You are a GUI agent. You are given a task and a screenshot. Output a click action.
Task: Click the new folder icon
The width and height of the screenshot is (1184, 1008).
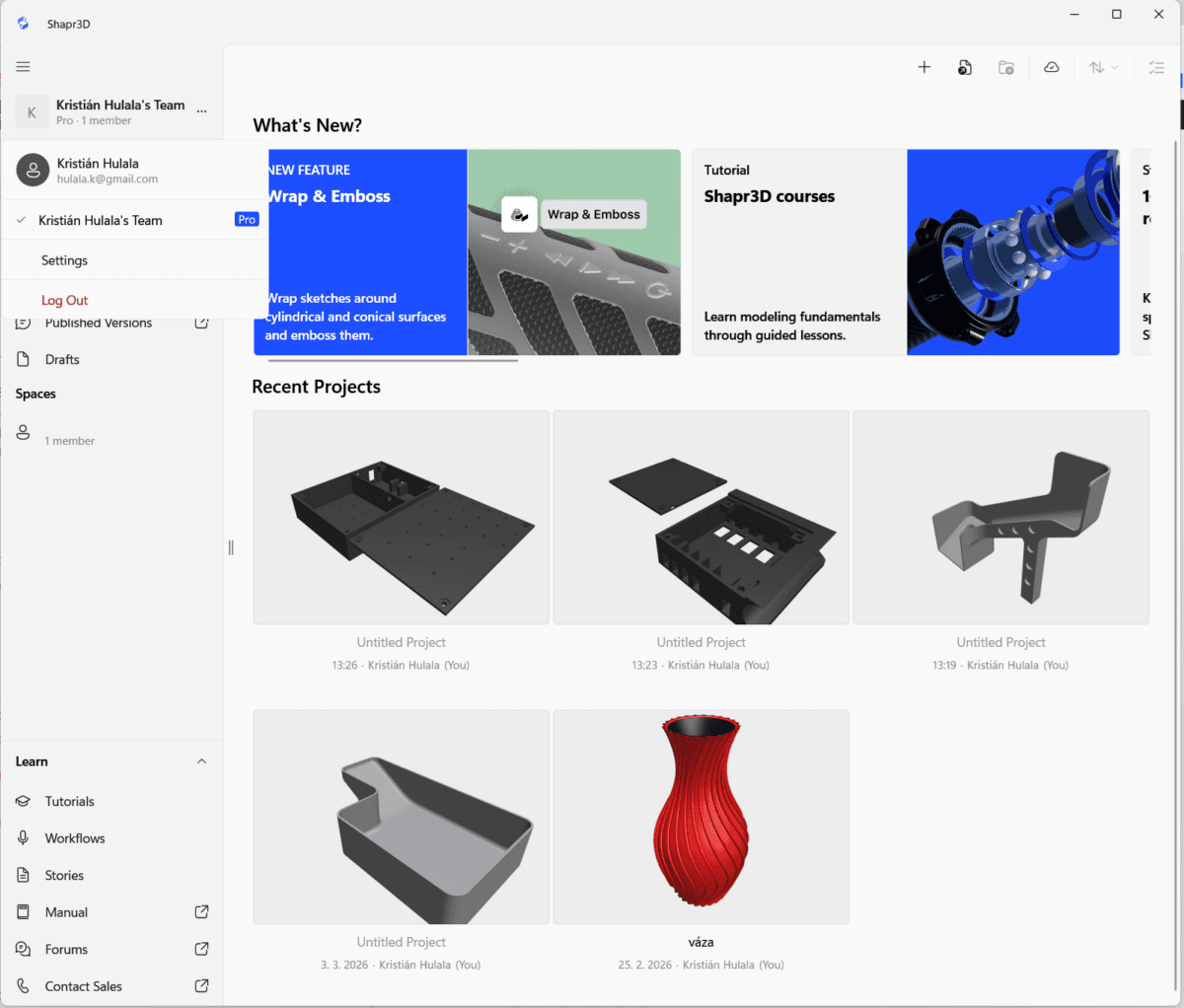[x=1006, y=67]
